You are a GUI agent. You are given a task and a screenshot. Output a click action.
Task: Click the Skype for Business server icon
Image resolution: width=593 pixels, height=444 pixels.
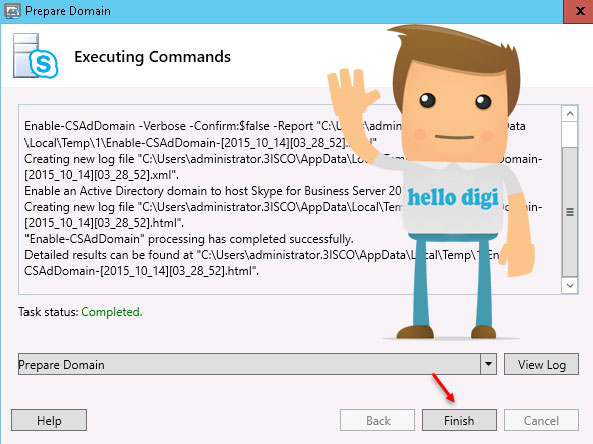pyautogui.click(x=35, y=56)
